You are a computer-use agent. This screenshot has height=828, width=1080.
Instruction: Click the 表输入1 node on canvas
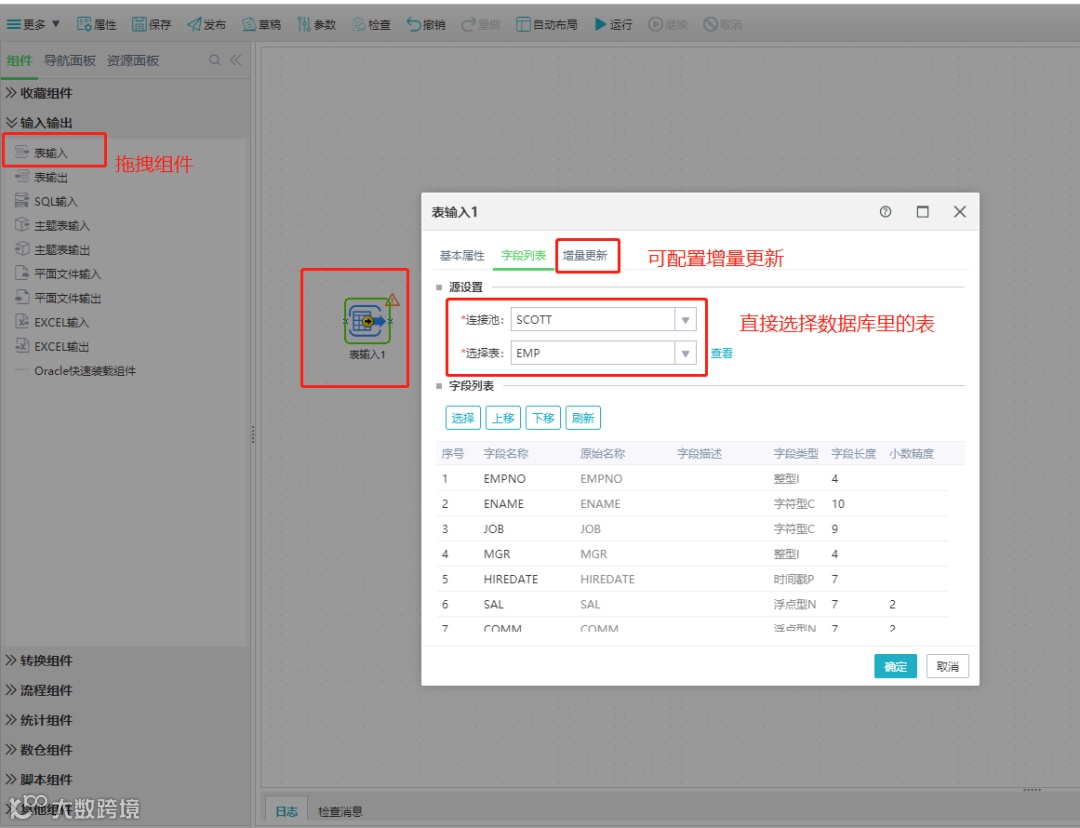point(368,321)
